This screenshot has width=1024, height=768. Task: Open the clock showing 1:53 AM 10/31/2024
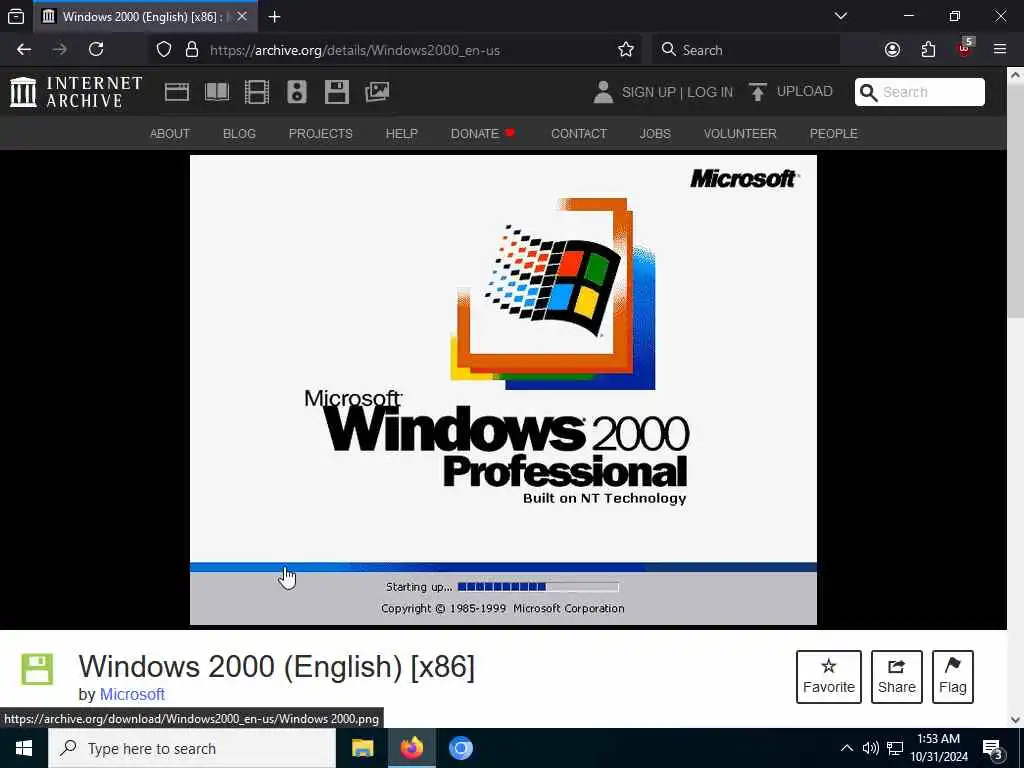[x=939, y=748]
